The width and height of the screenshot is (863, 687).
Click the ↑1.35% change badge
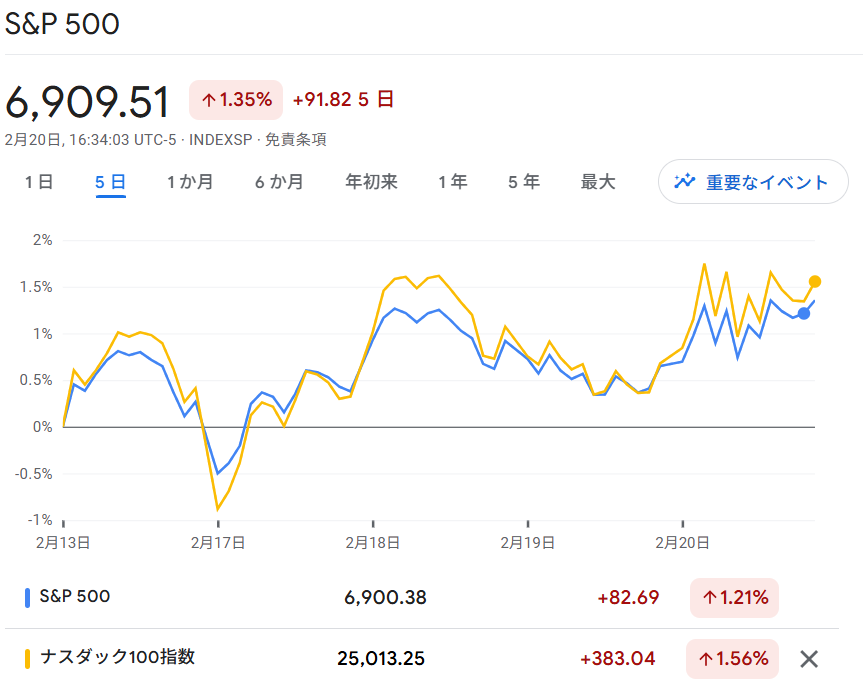pyautogui.click(x=235, y=99)
